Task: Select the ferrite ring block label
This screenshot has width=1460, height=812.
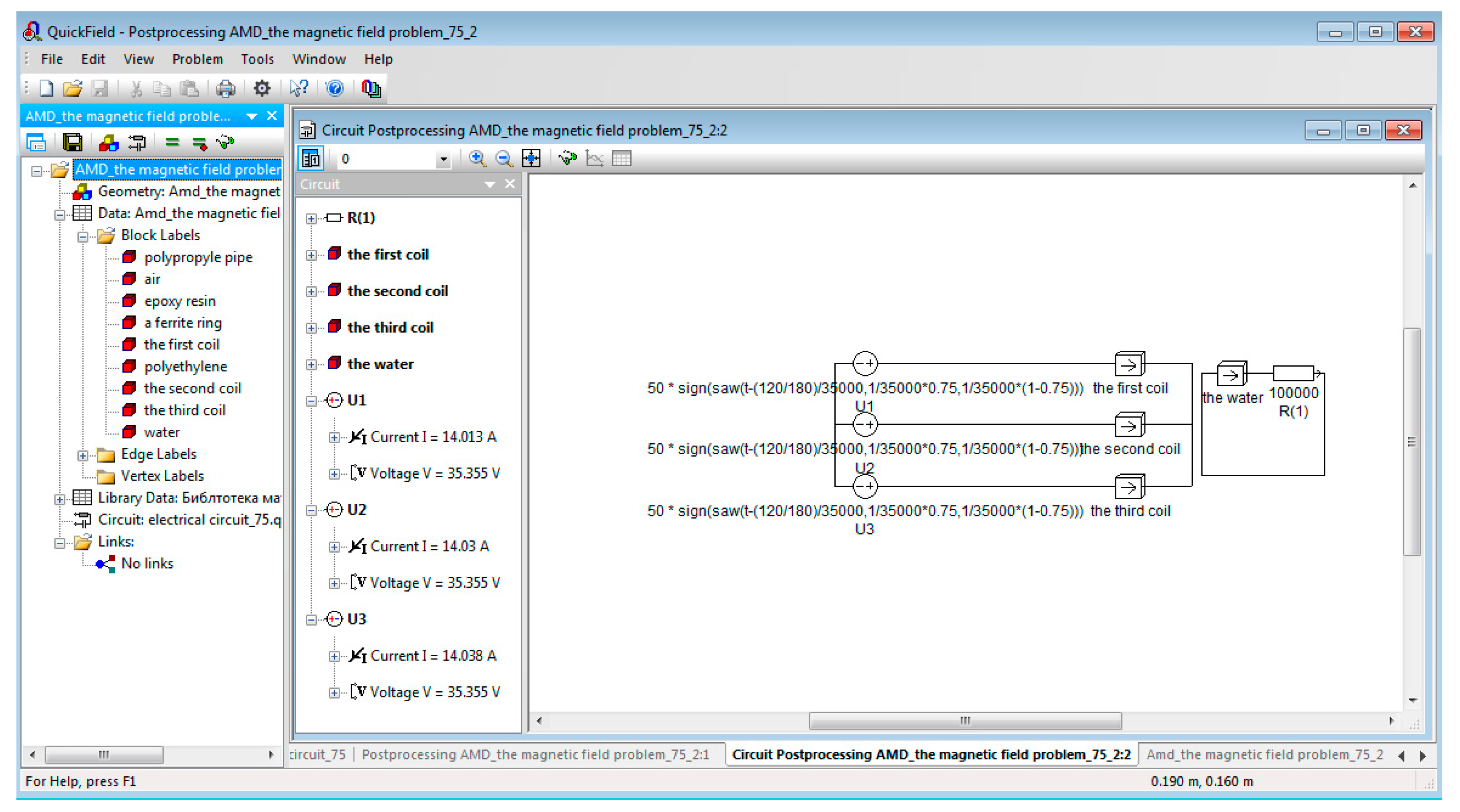Action: click(183, 323)
